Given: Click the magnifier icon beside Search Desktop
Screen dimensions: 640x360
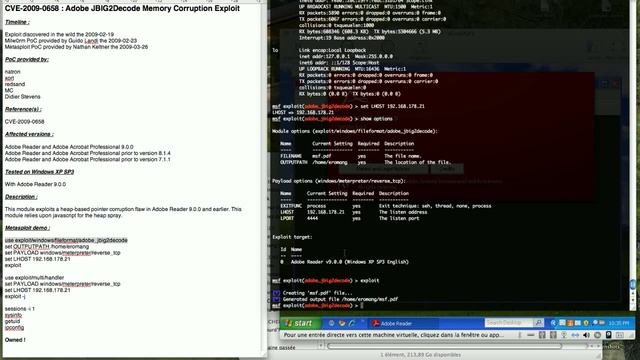Looking at the screenshot, I should (x=538, y=323).
